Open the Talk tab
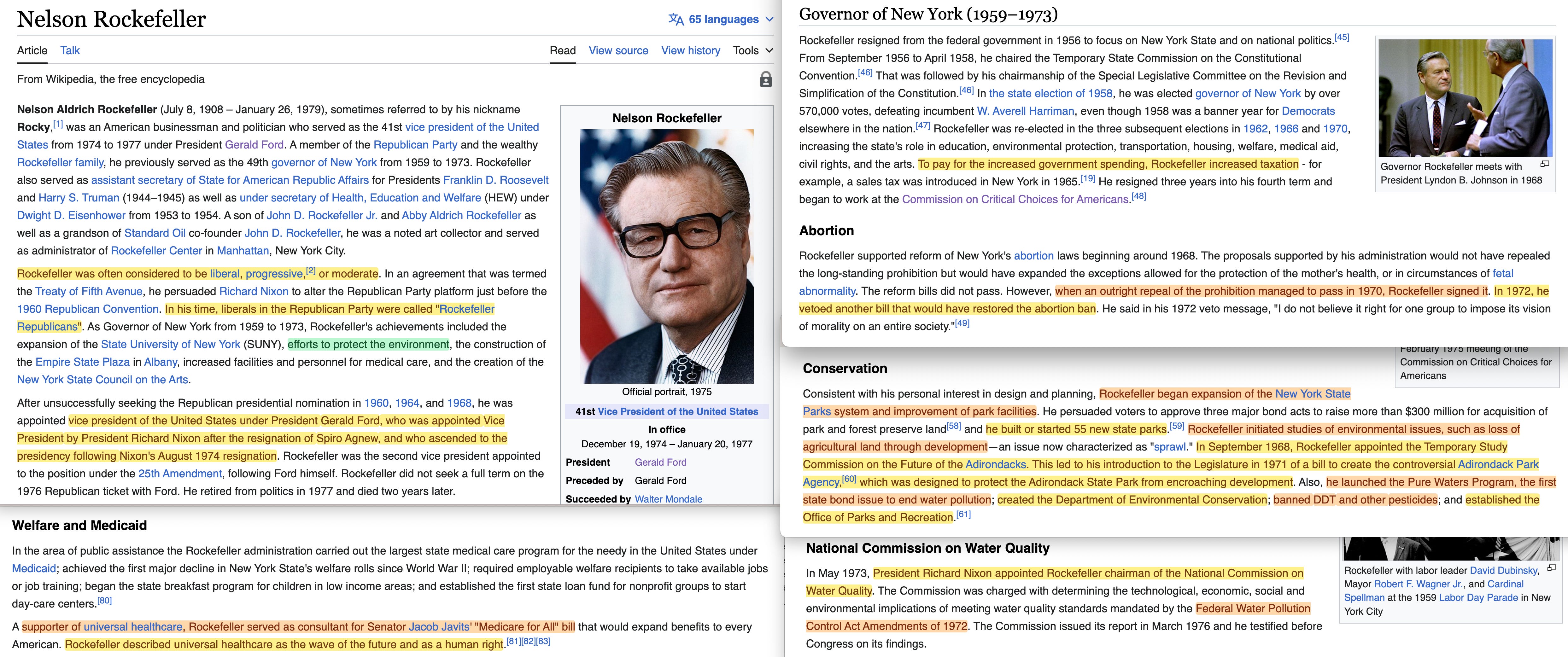Viewport: 1568px width, 657px height. pyautogui.click(x=70, y=50)
